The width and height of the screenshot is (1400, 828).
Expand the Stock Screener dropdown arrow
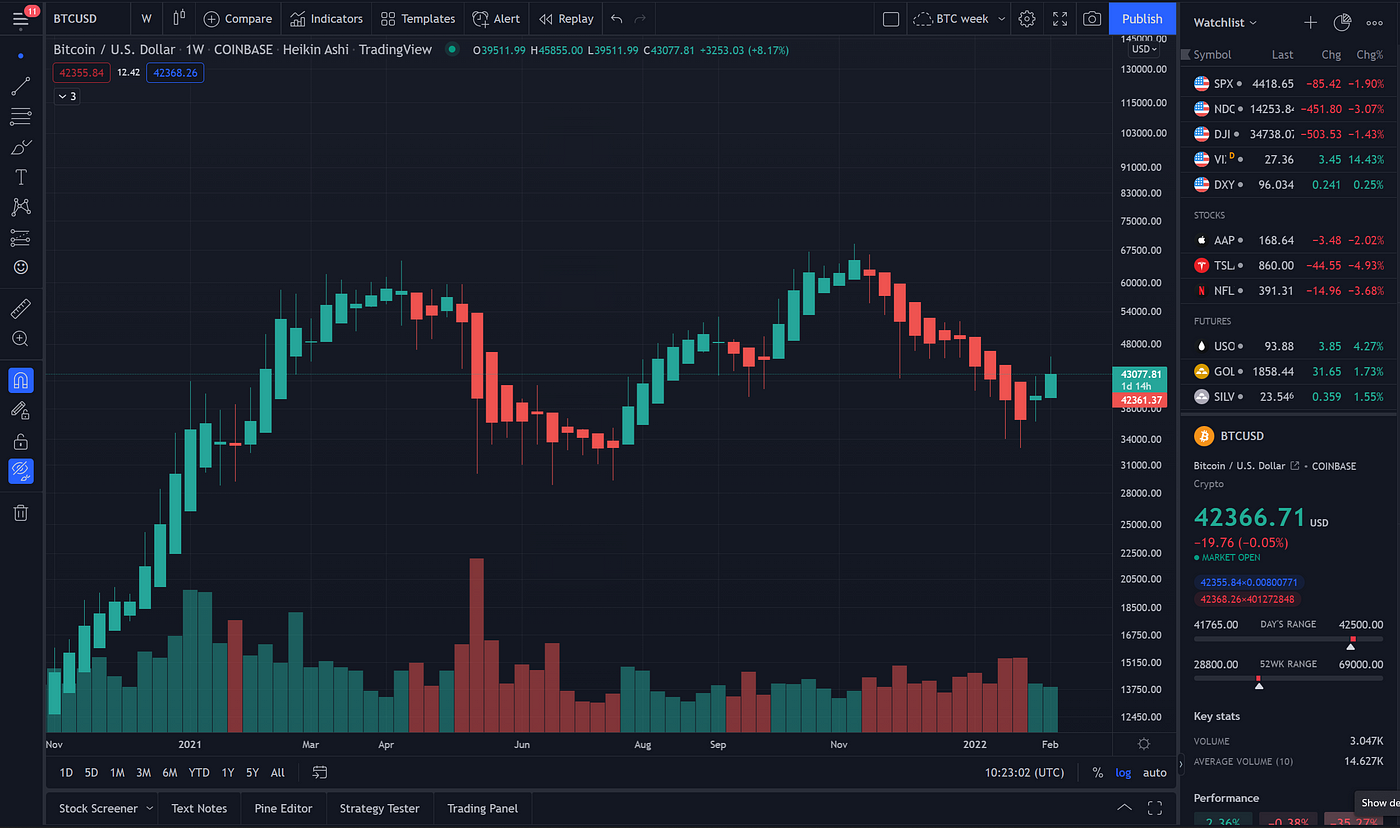150,808
